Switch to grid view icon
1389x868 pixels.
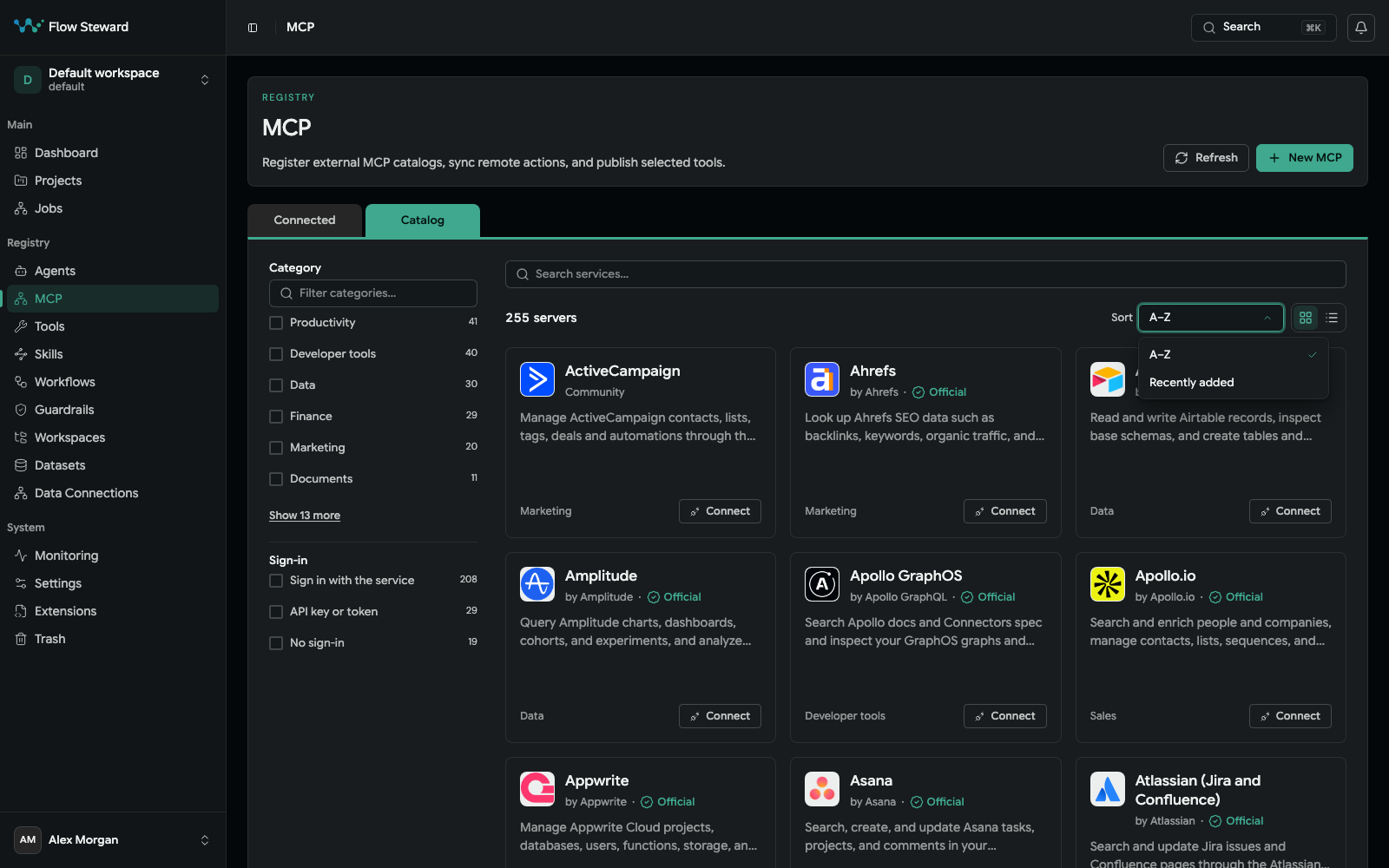coord(1306,318)
